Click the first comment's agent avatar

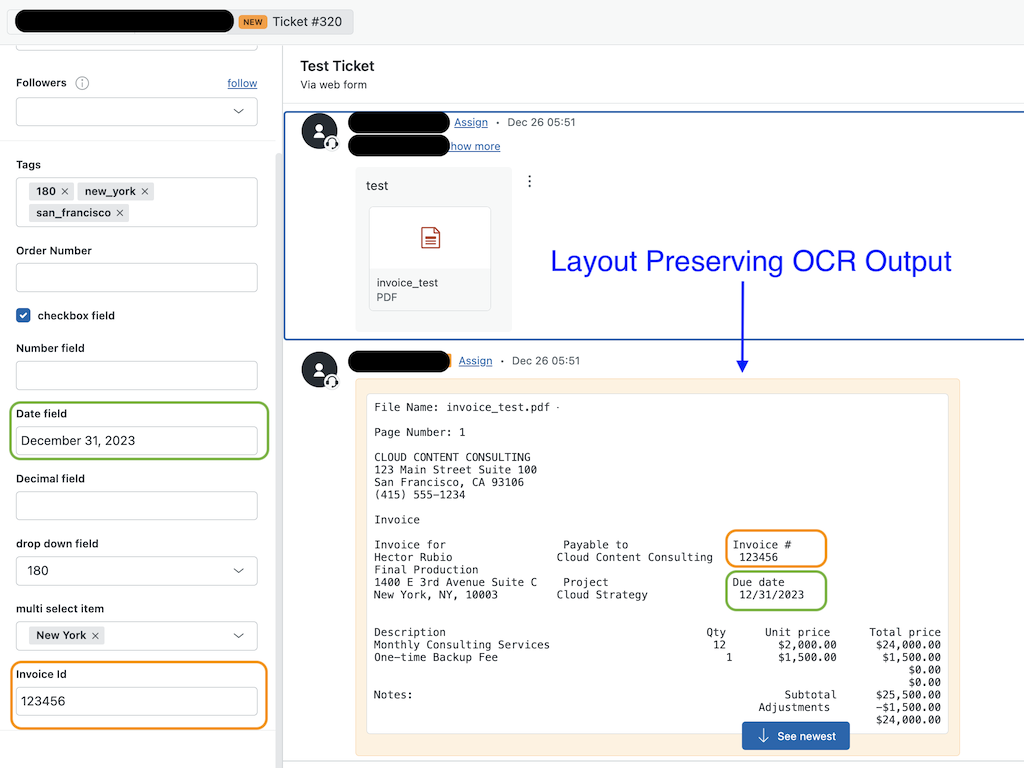319,132
